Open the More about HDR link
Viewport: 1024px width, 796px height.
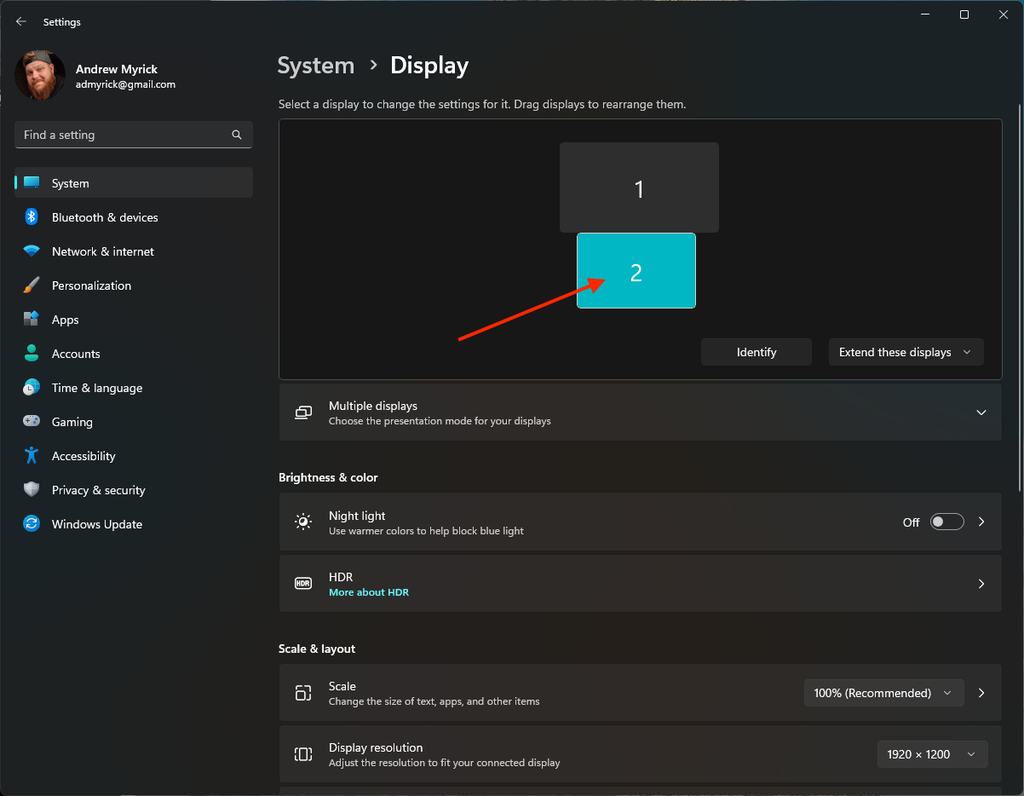click(x=368, y=592)
